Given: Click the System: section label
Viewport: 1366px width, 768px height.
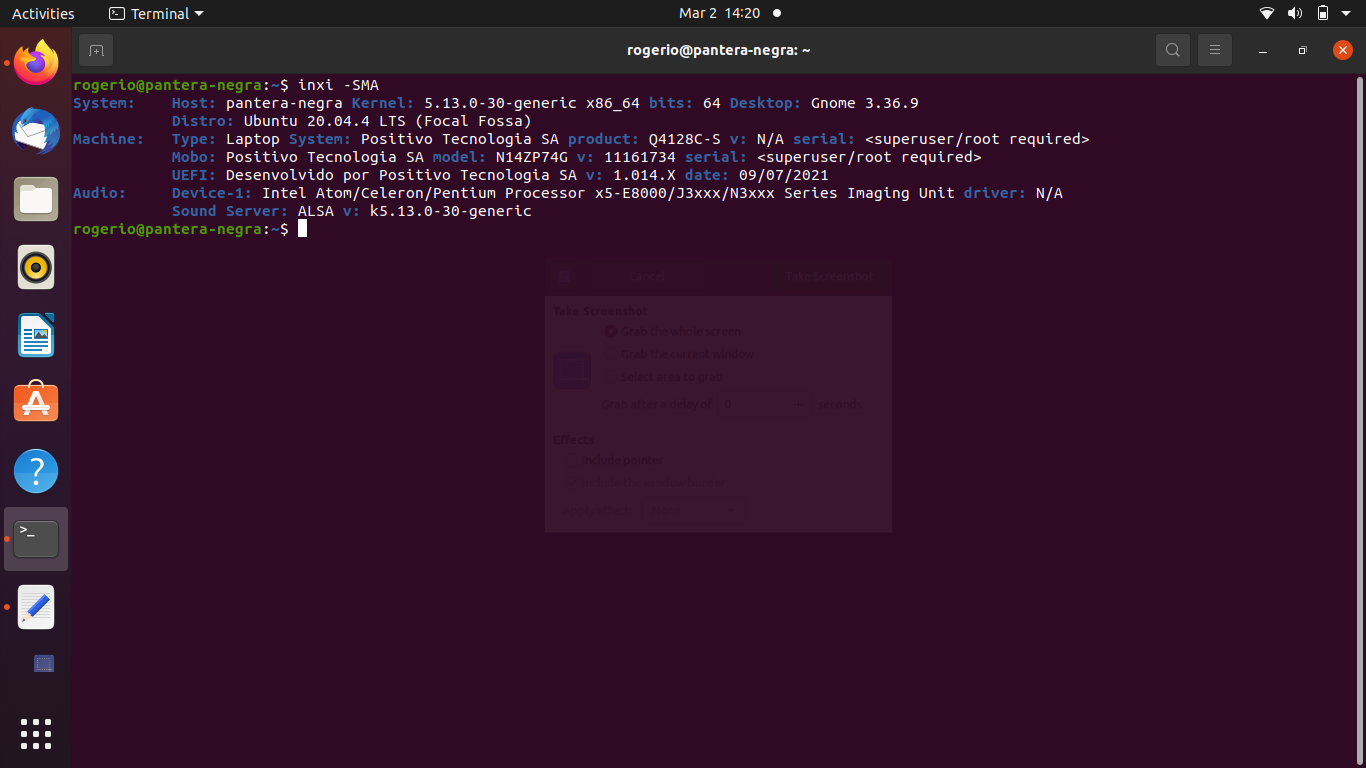Looking at the screenshot, I should pyautogui.click(x=104, y=103).
